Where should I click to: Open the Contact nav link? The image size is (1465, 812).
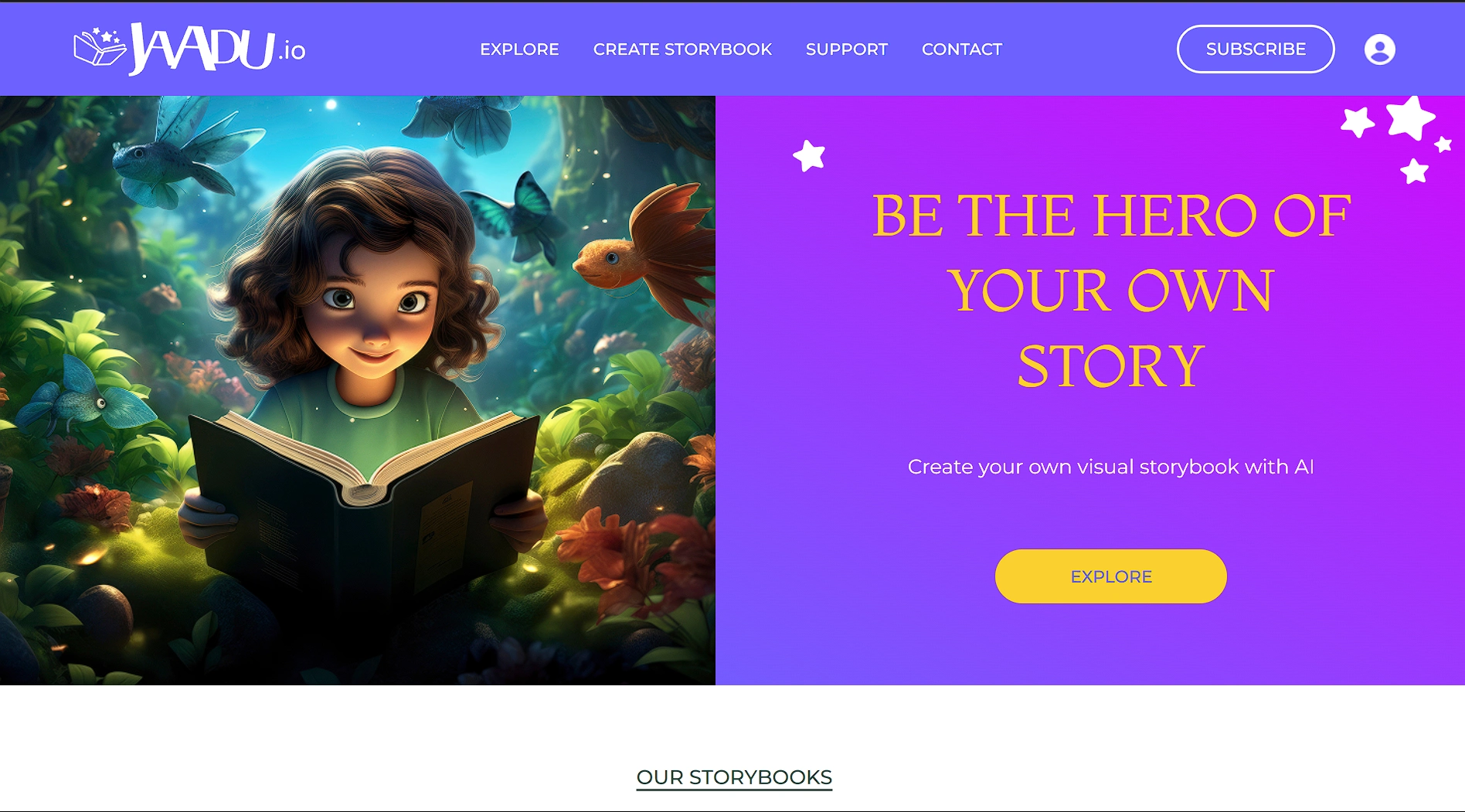[x=962, y=49]
